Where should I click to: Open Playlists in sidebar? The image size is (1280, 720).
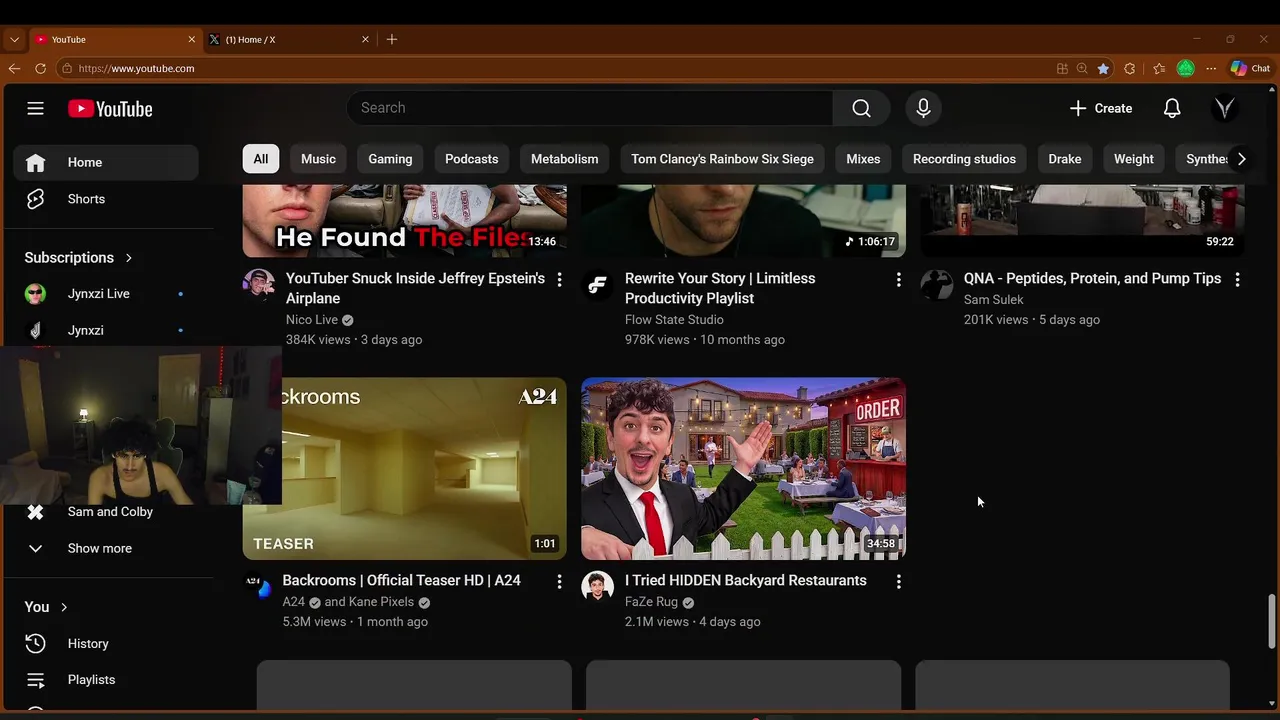[106, 680]
